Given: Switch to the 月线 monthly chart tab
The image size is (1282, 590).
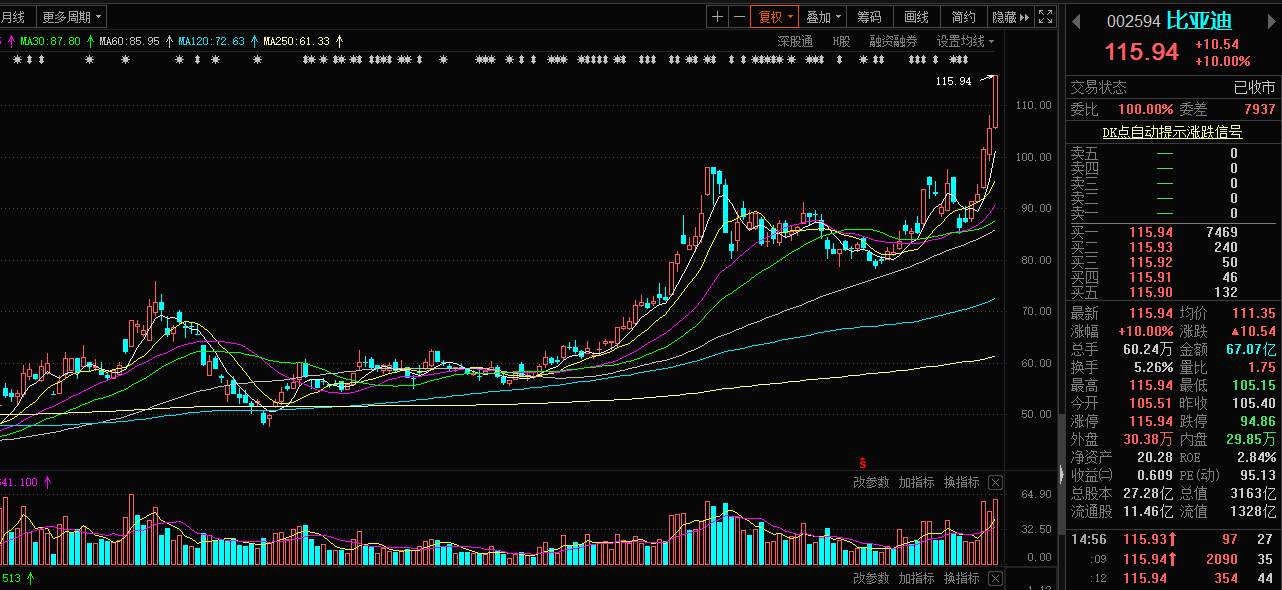Looking at the screenshot, I should (14, 17).
